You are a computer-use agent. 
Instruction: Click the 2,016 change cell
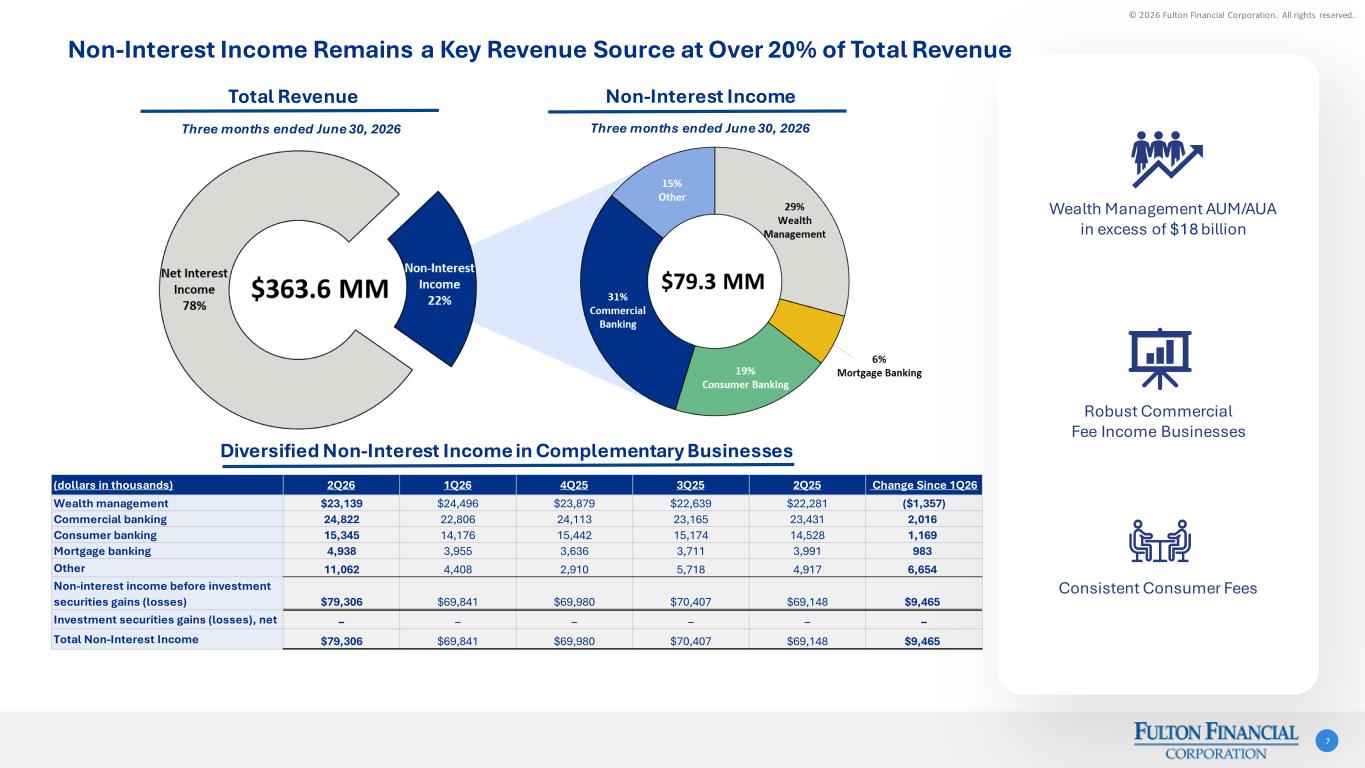pos(924,519)
